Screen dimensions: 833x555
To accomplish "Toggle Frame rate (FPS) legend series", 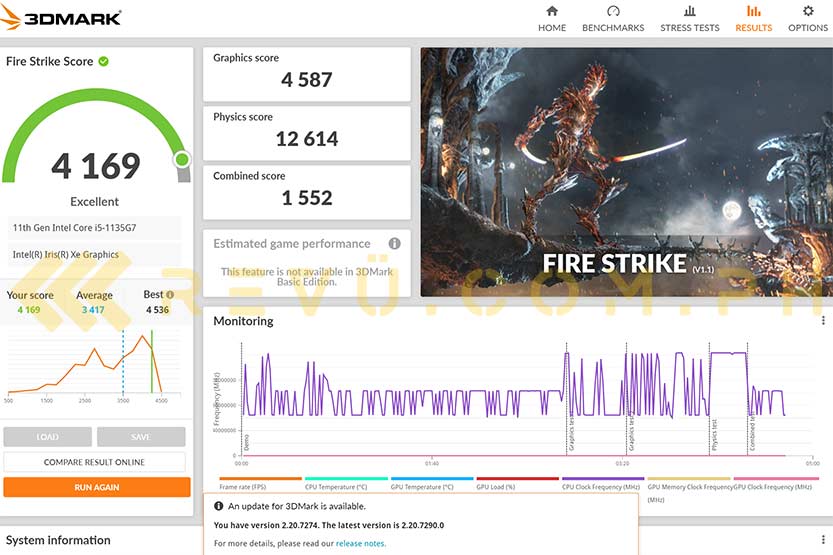I will [x=260, y=483].
